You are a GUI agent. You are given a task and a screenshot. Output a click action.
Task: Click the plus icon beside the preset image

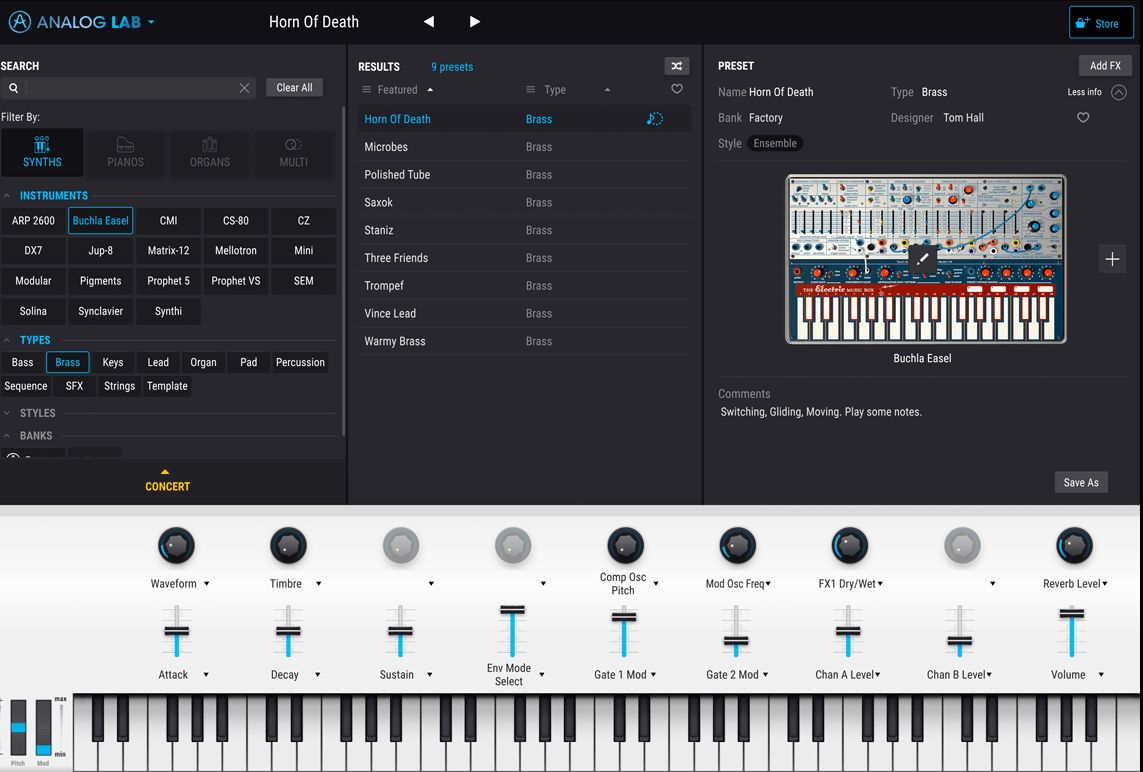[x=1112, y=259]
